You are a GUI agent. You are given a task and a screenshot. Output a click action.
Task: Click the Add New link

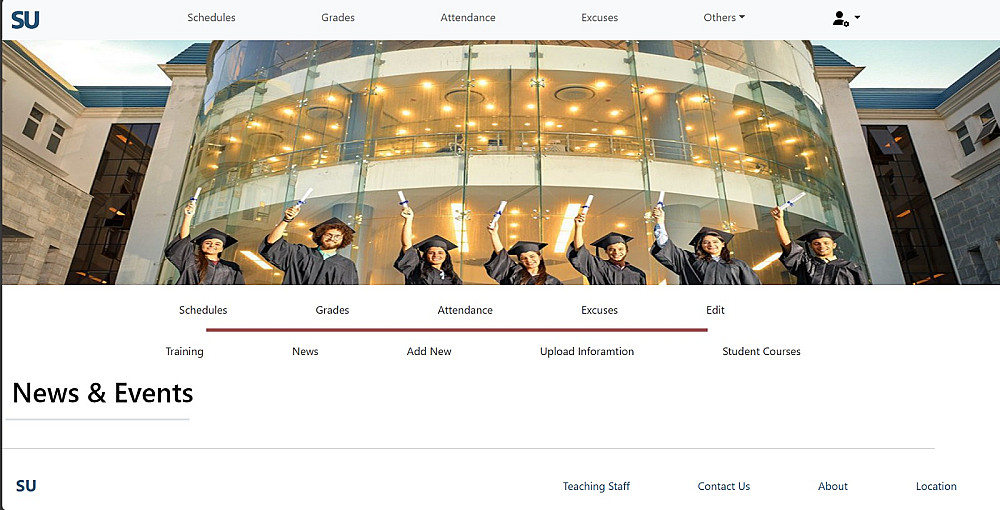tap(429, 351)
